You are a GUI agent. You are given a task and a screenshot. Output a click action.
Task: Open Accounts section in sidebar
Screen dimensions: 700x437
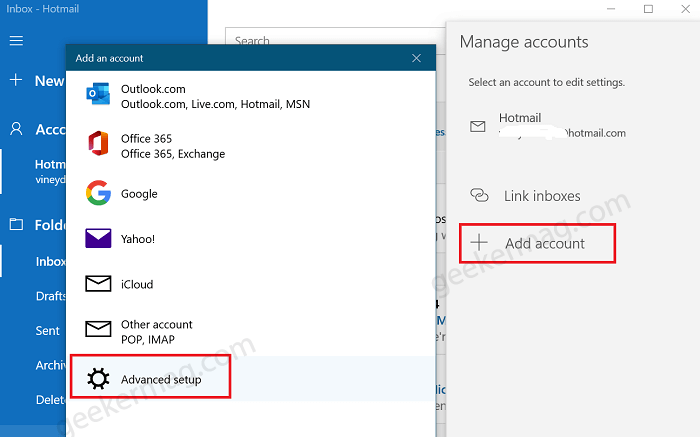[50, 129]
